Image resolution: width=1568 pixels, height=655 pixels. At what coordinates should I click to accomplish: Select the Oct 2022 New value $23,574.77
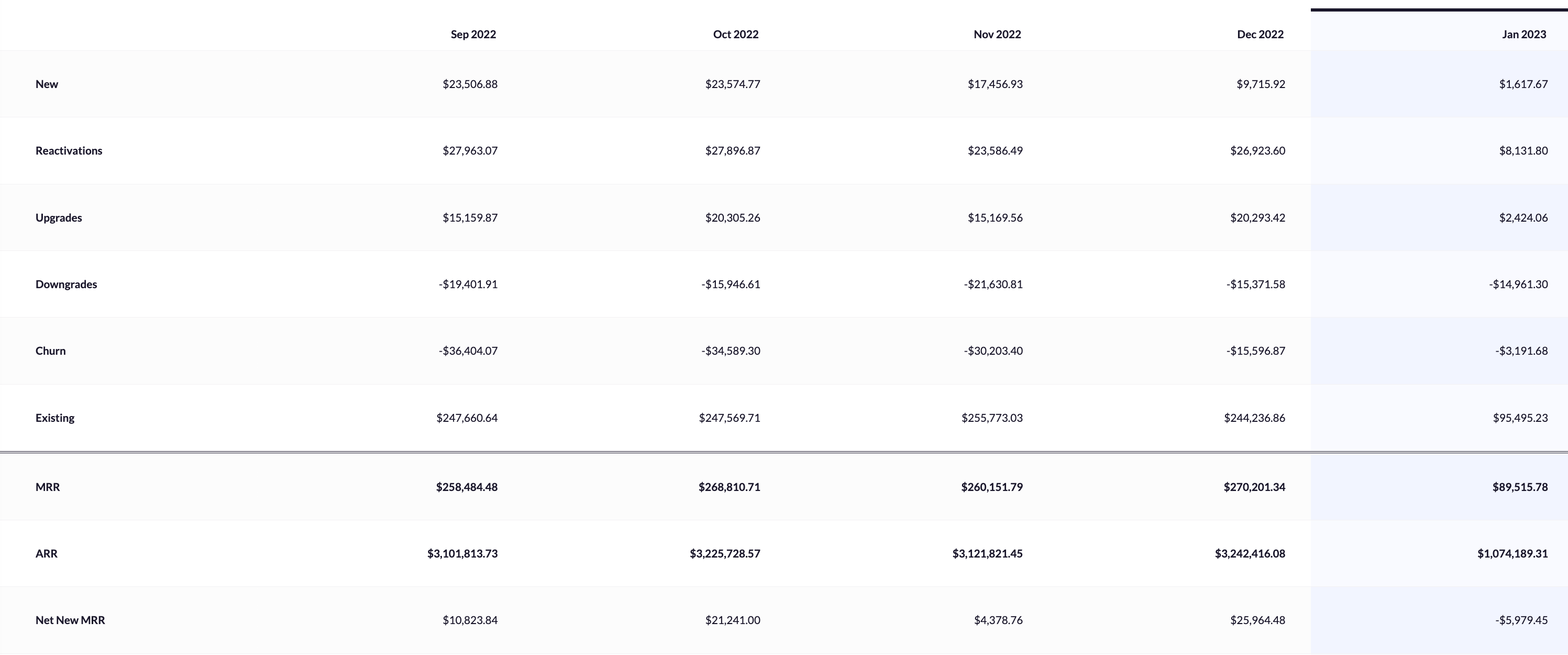(732, 84)
